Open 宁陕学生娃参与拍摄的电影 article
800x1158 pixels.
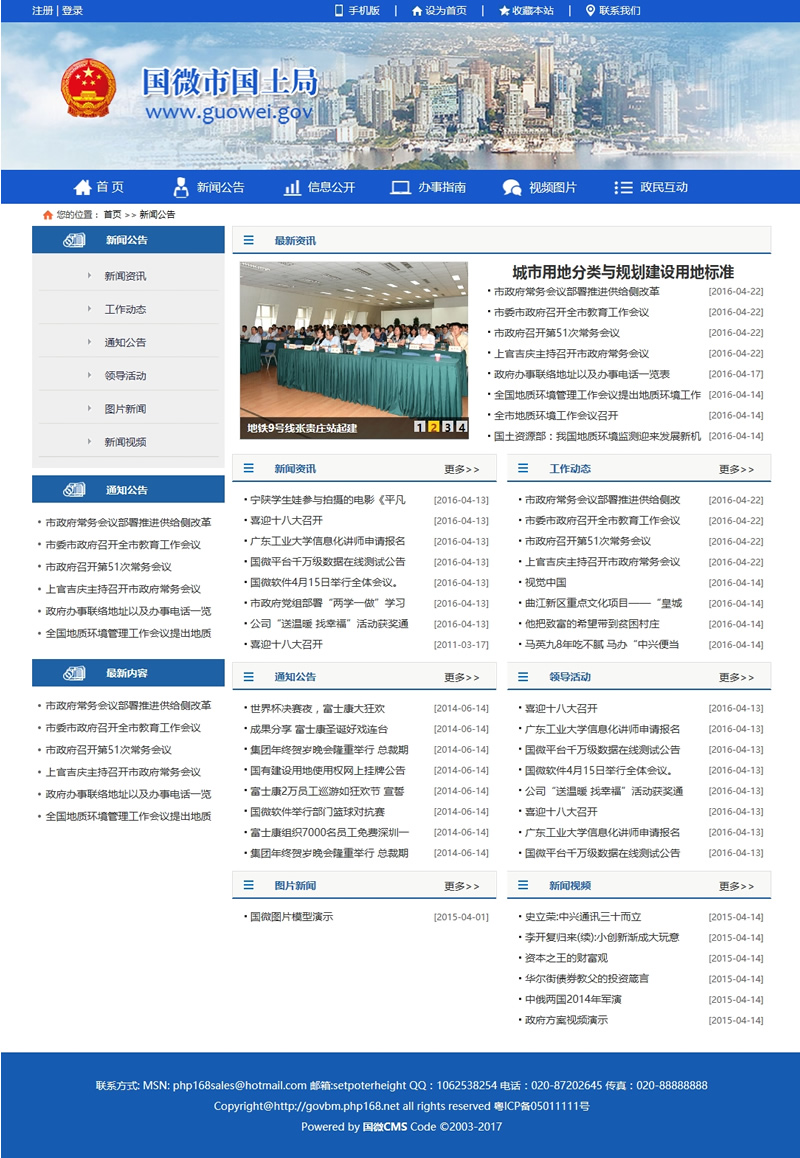327,500
